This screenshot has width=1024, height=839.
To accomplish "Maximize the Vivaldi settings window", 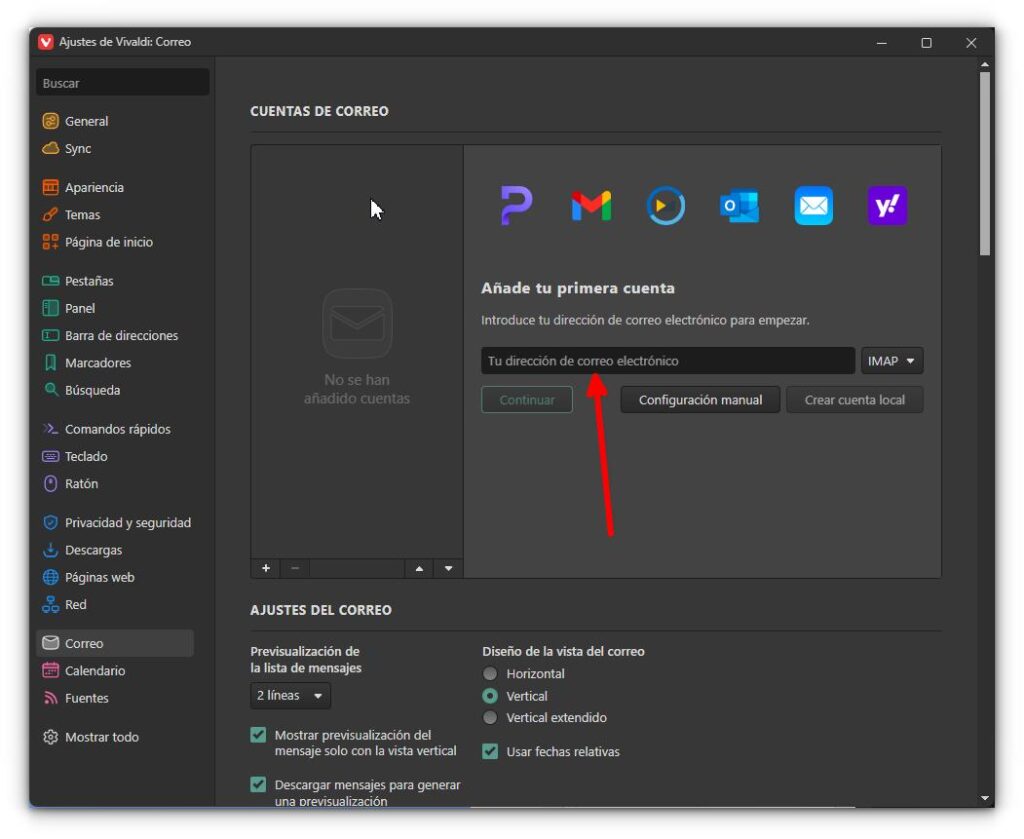I will 926,42.
